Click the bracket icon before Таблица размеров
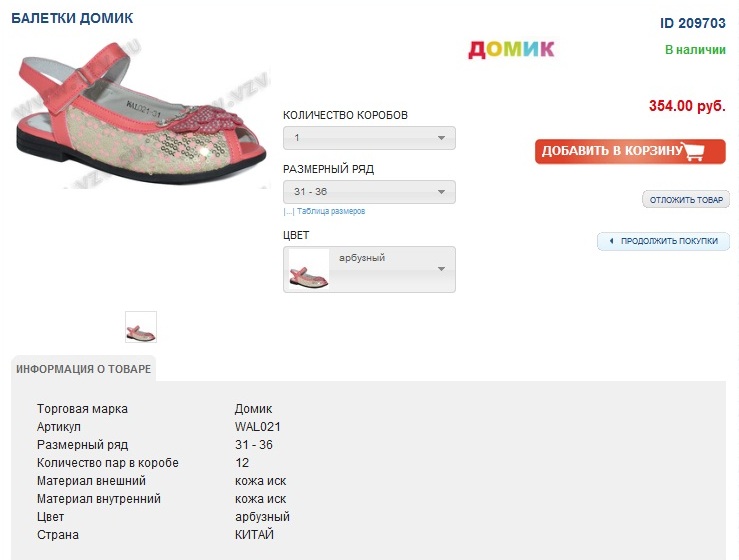 click(x=288, y=212)
